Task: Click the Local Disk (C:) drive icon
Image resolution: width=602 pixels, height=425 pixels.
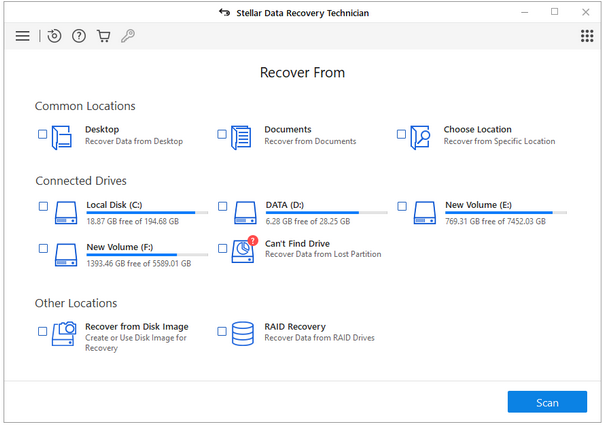Action: [66, 213]
